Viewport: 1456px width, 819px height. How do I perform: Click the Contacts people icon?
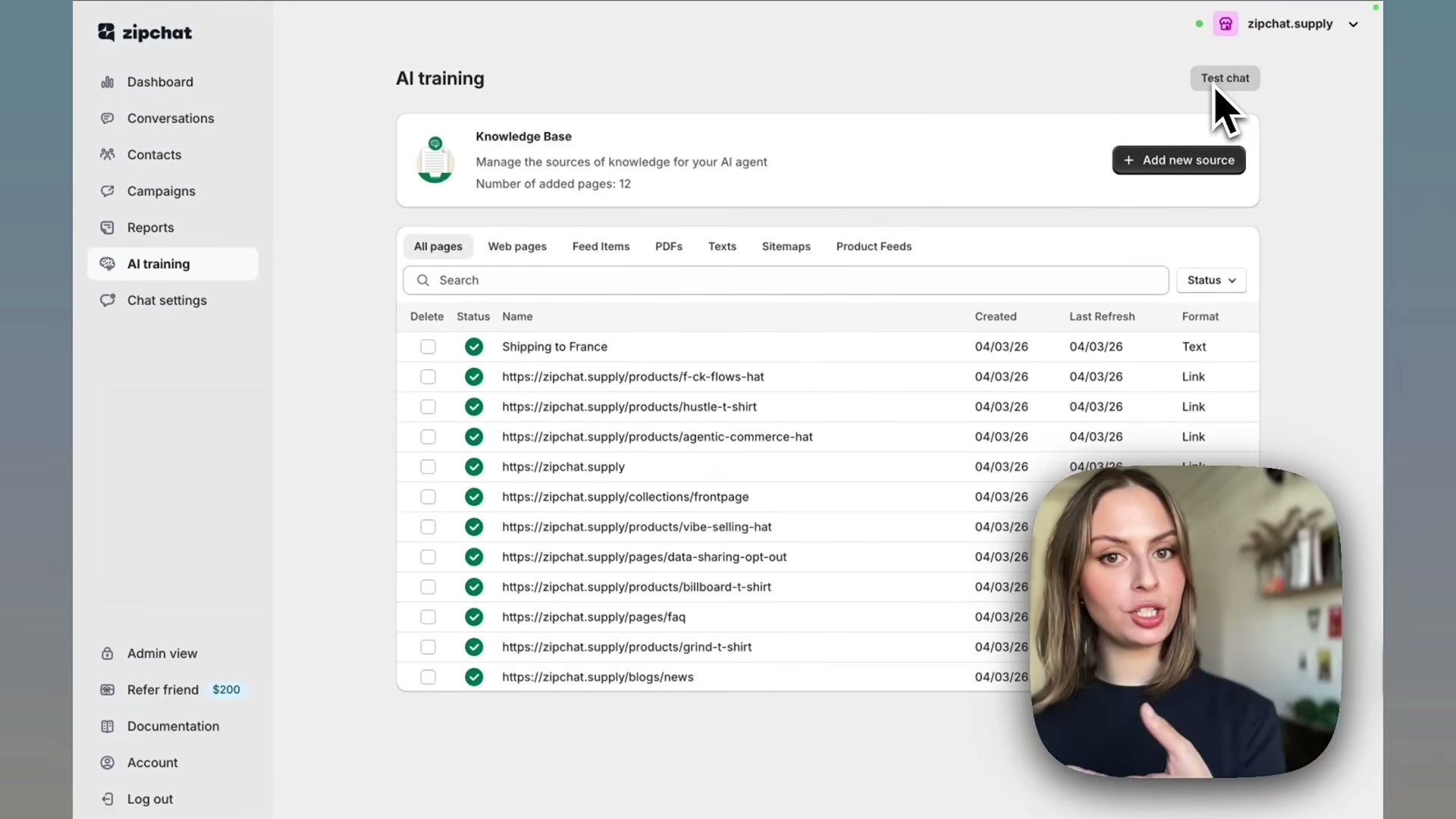tap(108, 155)
